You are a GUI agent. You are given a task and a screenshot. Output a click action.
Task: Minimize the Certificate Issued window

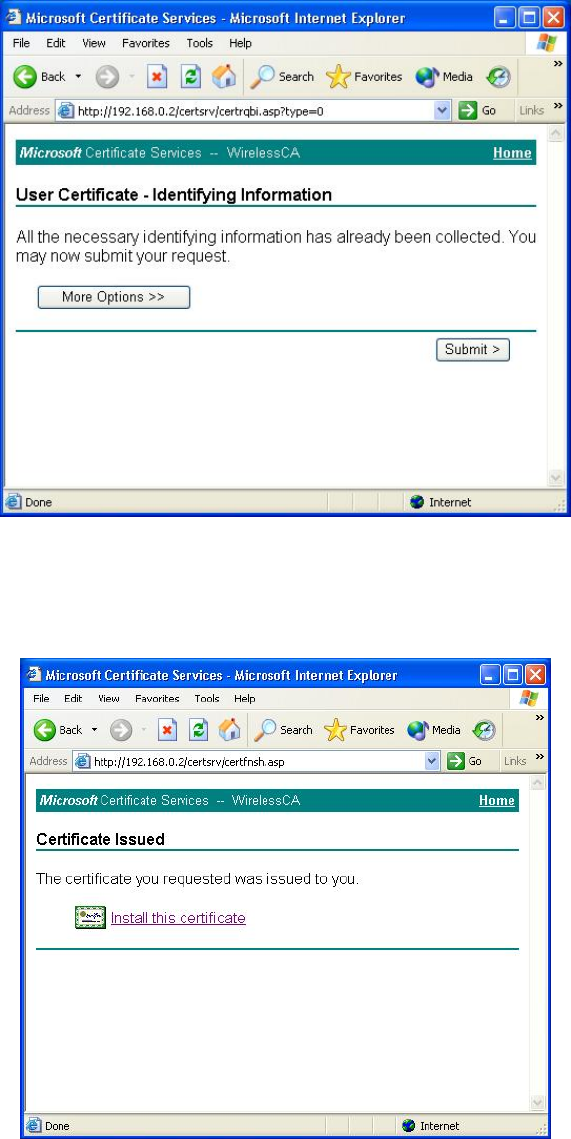490,675
